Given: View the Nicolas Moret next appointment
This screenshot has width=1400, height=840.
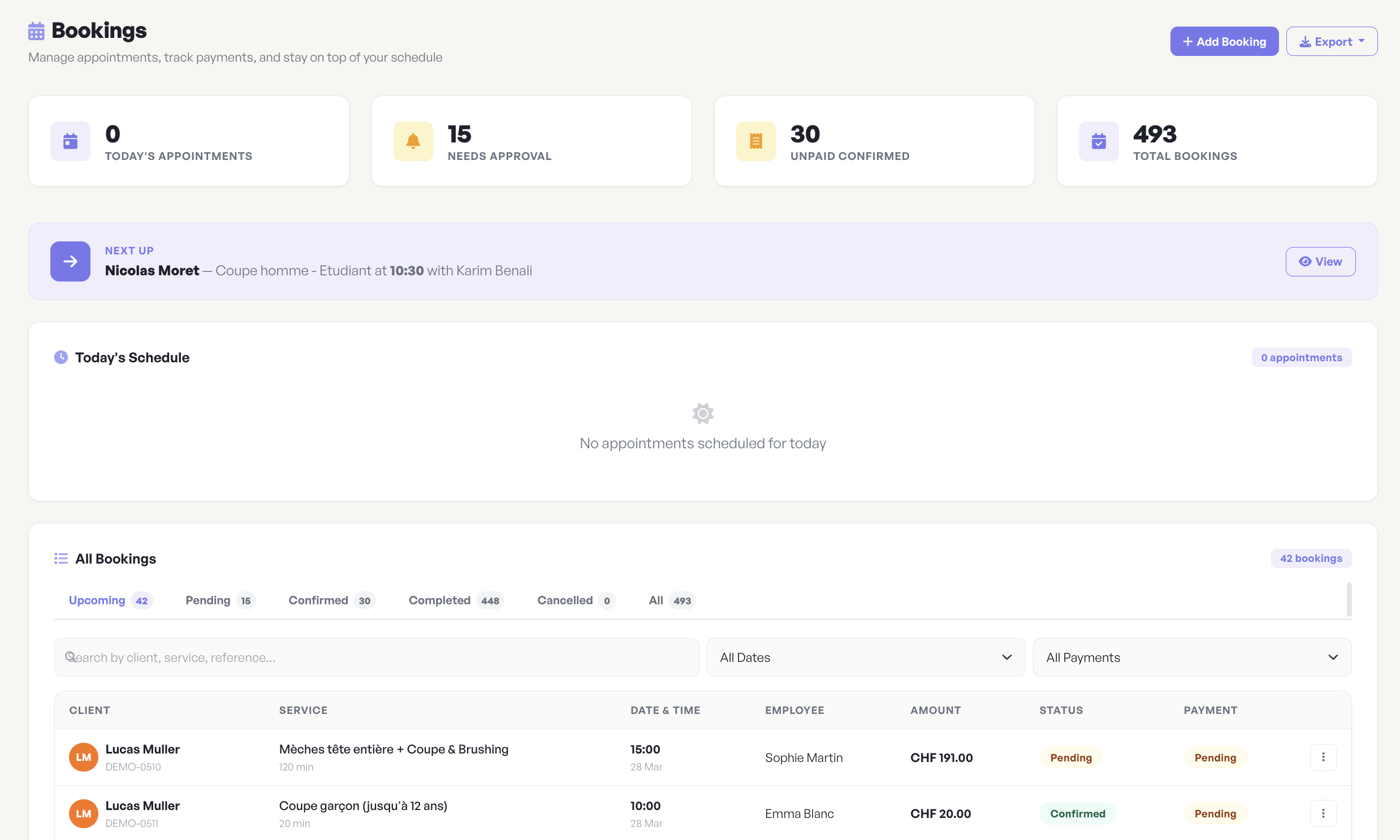Looking at the screenshot, I should [x=1320, y=262].
